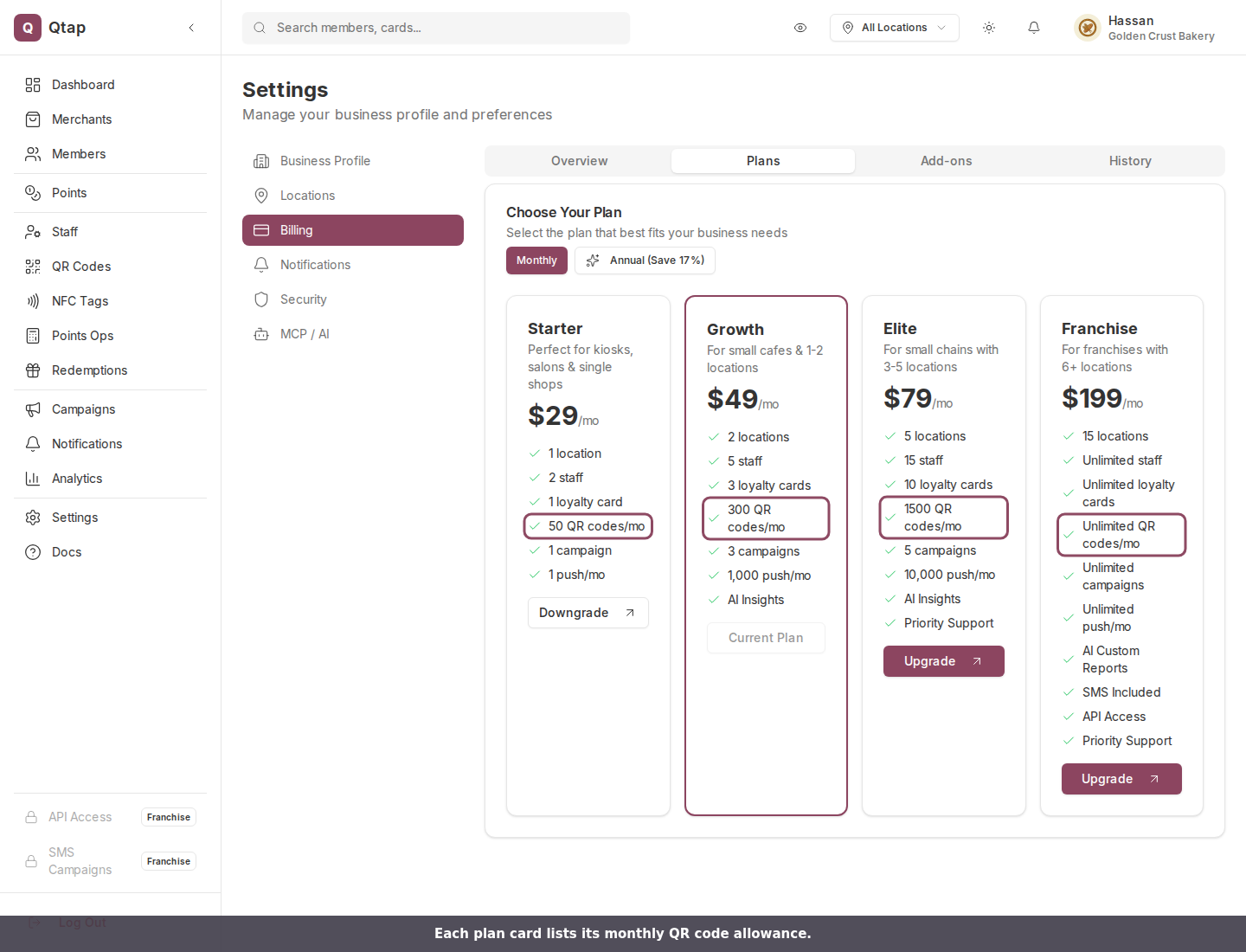Click Campaigns megaphone icon
1246x952 pixels.
(33, 409)
